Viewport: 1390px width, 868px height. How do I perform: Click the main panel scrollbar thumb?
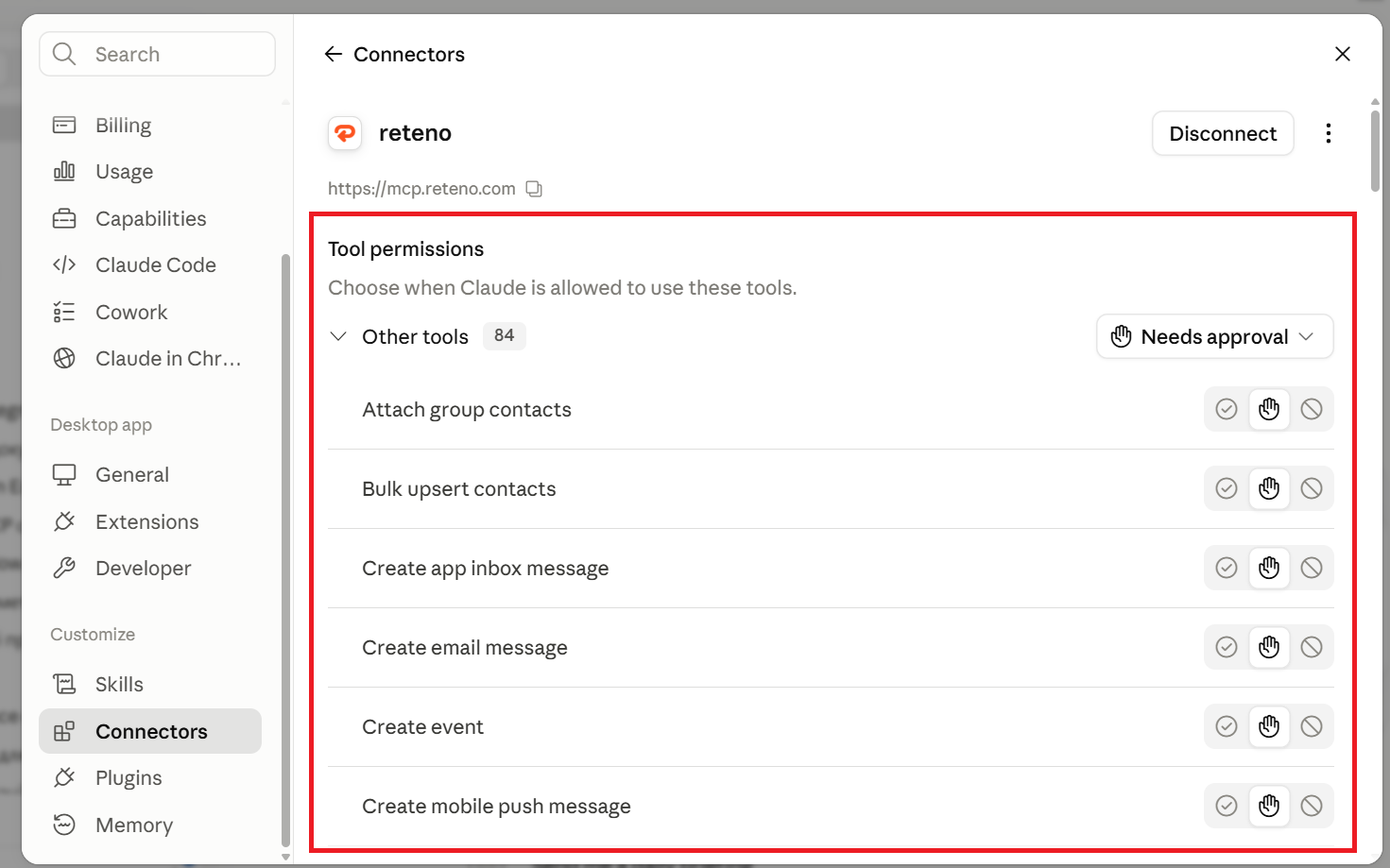coord(1375,149)
